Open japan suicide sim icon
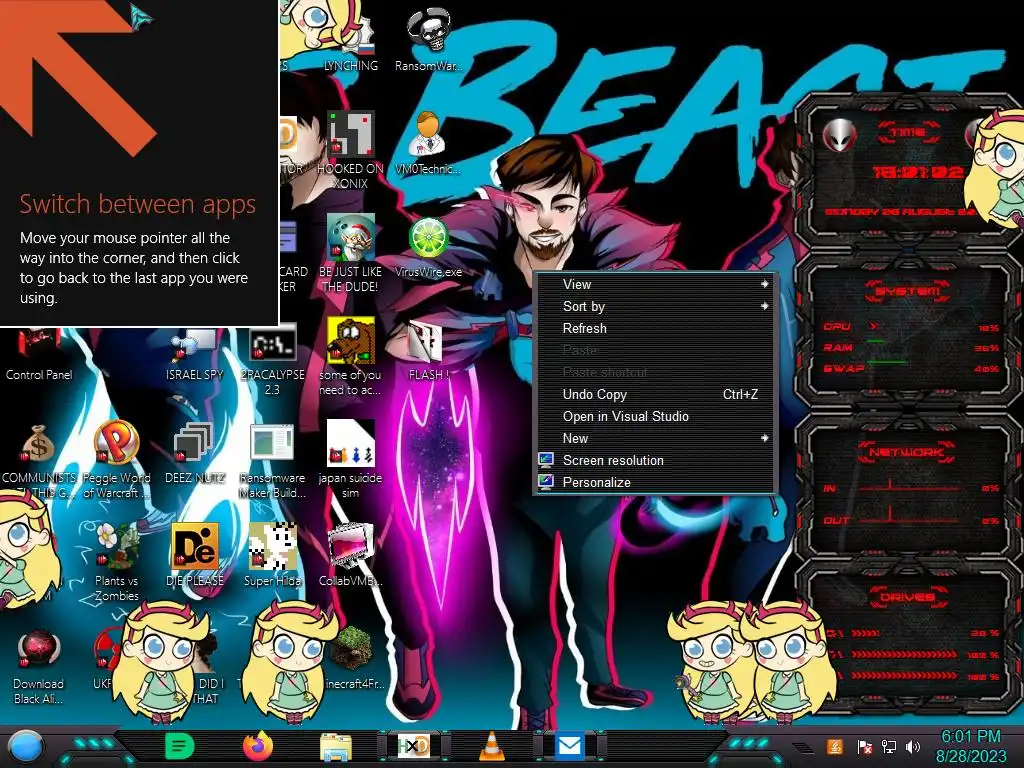1024x768 pixels. click(351, 460)
